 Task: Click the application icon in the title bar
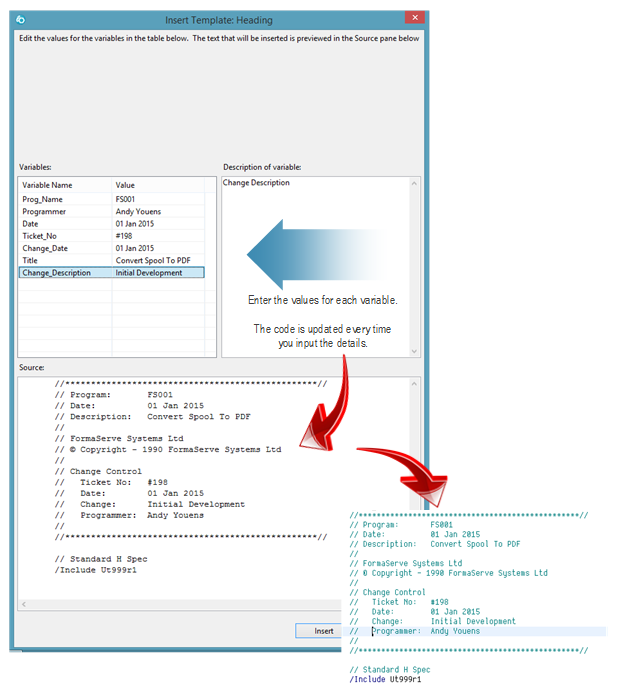click(x=22, y=19)
